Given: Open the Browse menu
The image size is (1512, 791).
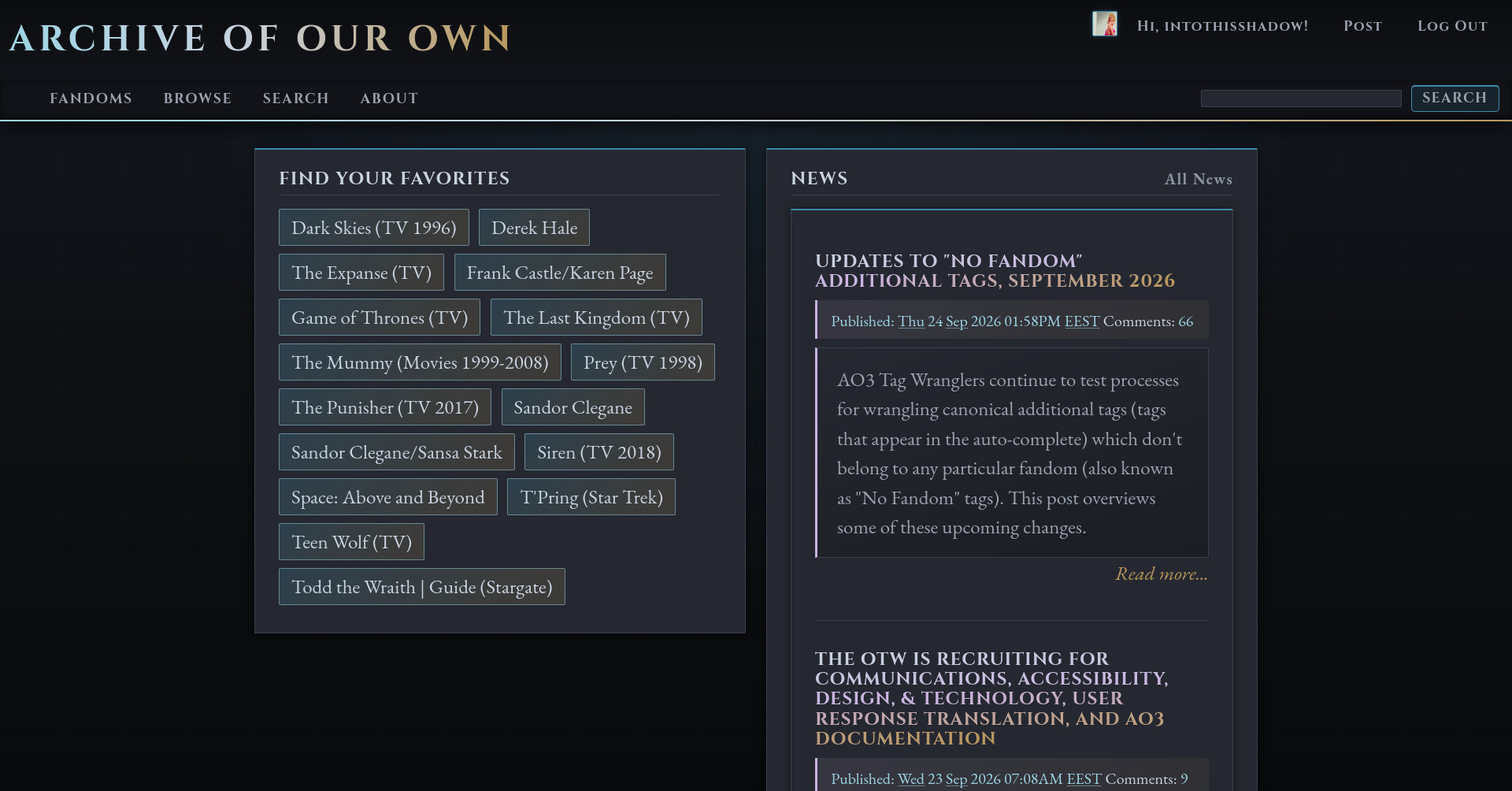Looking at the screenshot, I should click(198, 98).
